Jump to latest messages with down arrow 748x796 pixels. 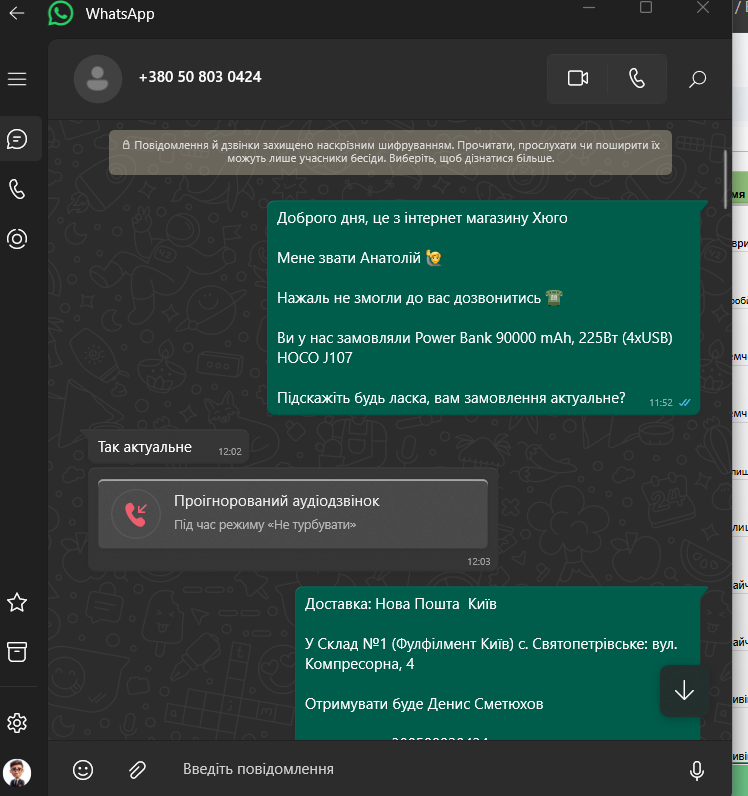684,690
